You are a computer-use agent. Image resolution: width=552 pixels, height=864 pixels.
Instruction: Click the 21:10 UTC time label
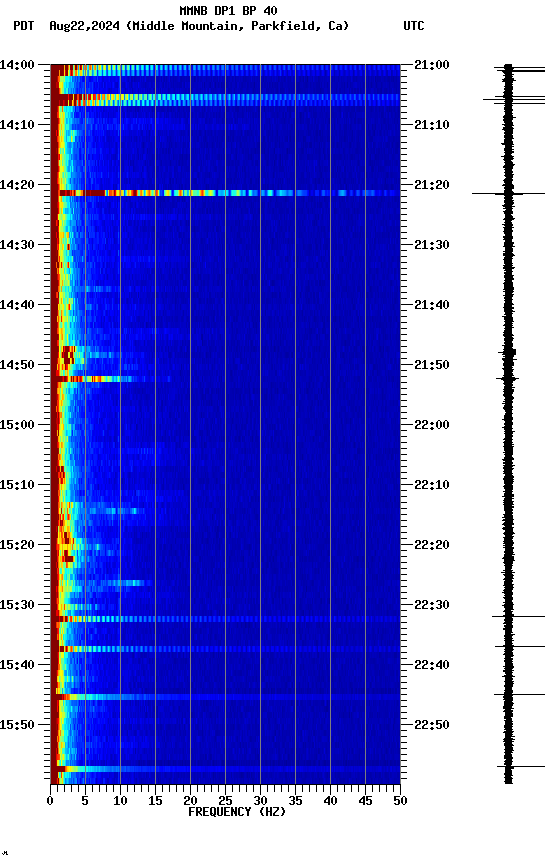click(431, 125)
